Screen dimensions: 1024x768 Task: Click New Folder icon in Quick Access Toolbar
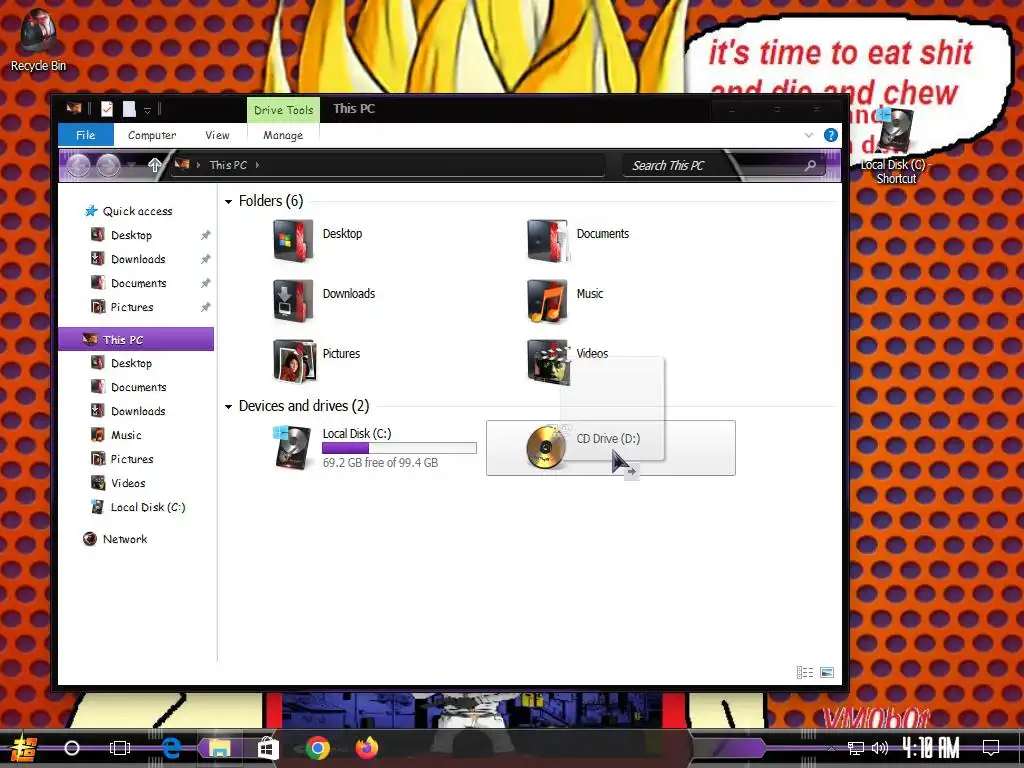(x=129, y=109)
